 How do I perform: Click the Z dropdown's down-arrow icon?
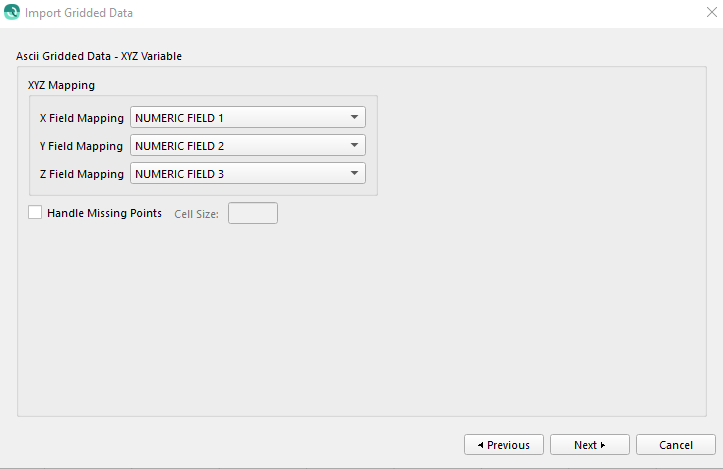coord(355,174)
